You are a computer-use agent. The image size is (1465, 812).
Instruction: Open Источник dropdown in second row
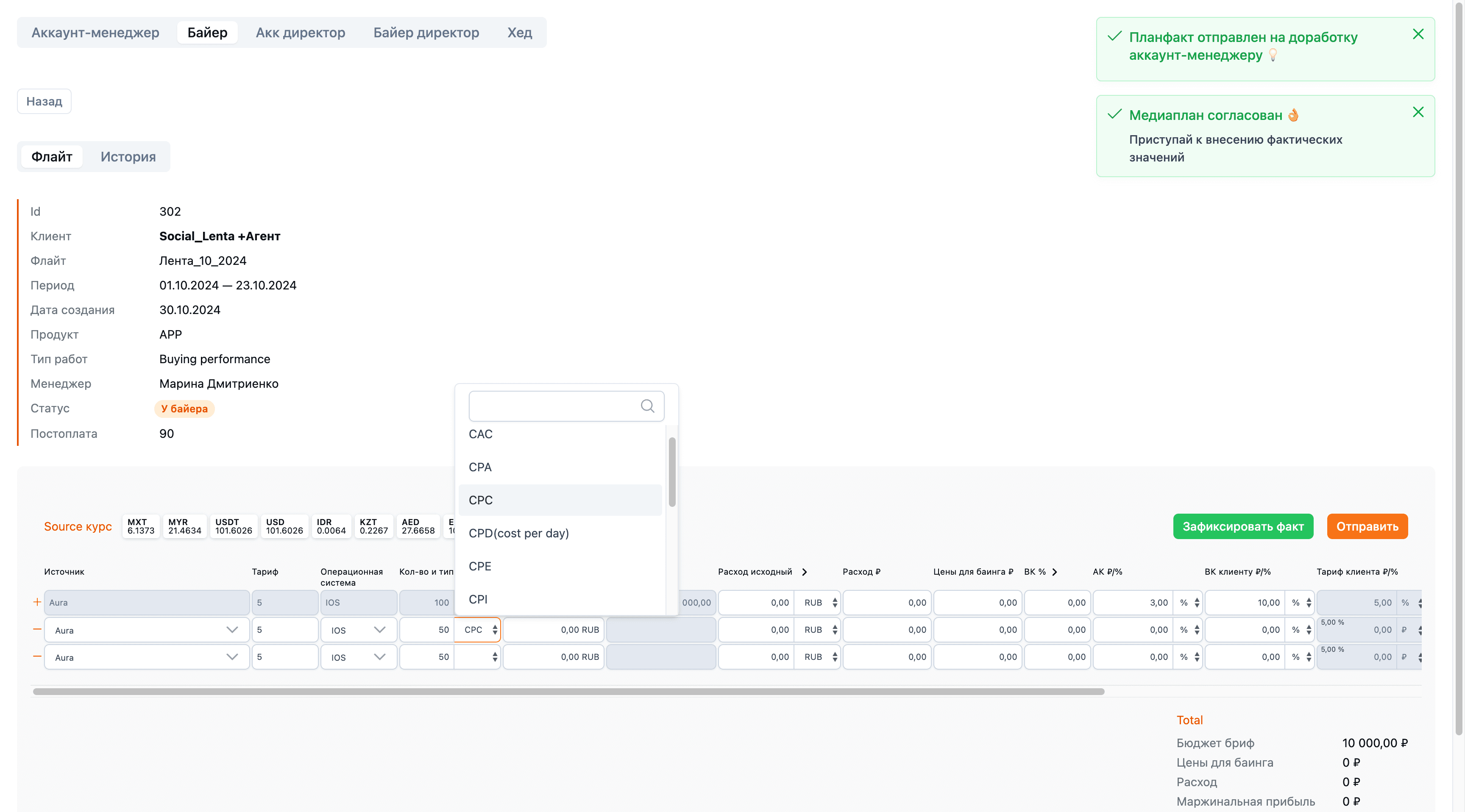click(147, 630)
